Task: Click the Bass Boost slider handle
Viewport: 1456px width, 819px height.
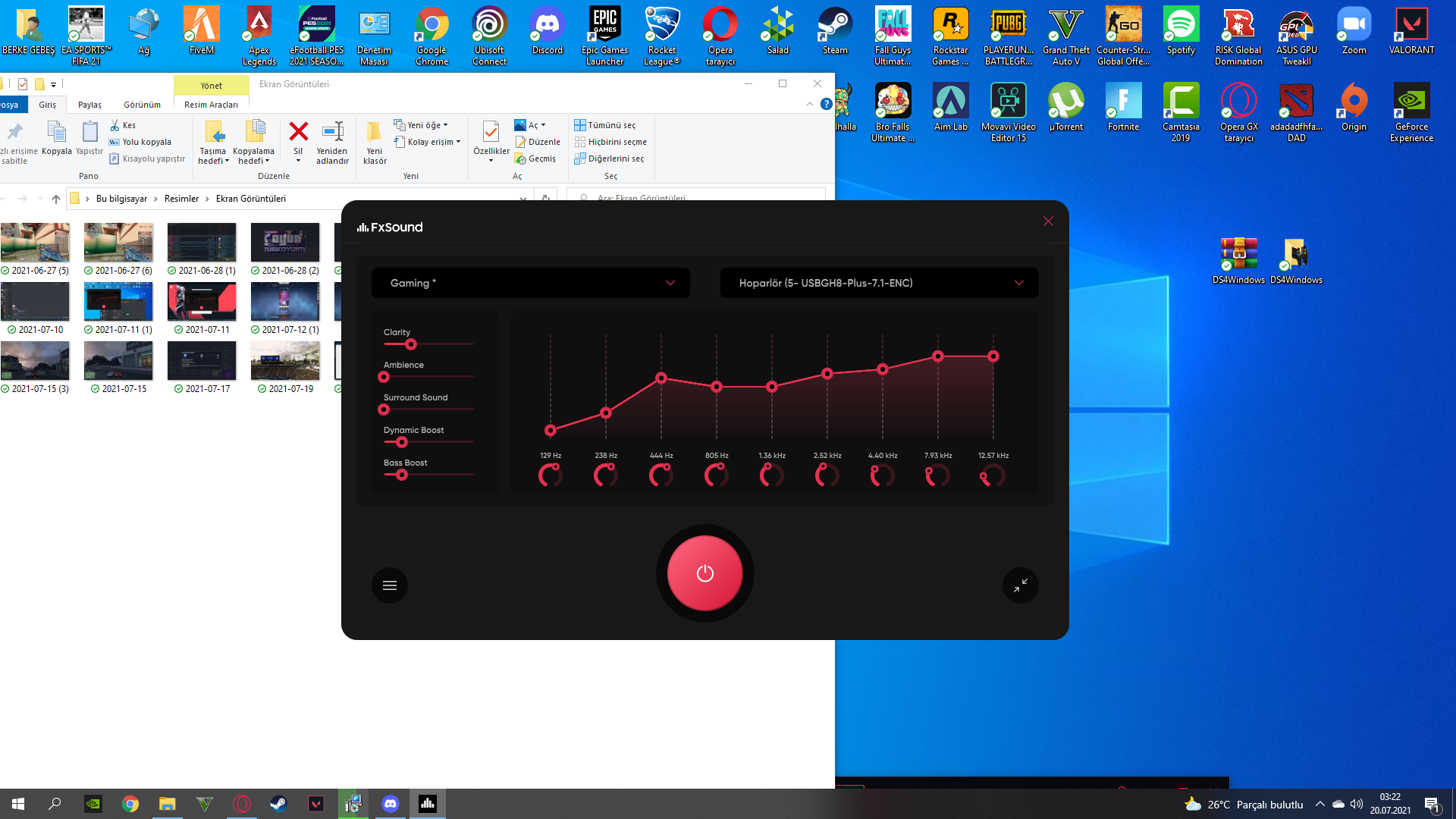Action: [x=402, y=475]
